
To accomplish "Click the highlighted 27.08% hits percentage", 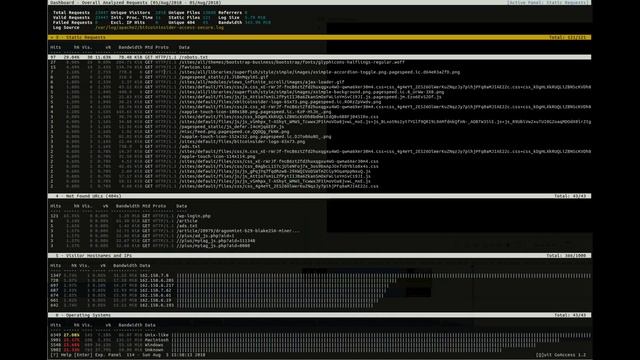I will (71, 335).
